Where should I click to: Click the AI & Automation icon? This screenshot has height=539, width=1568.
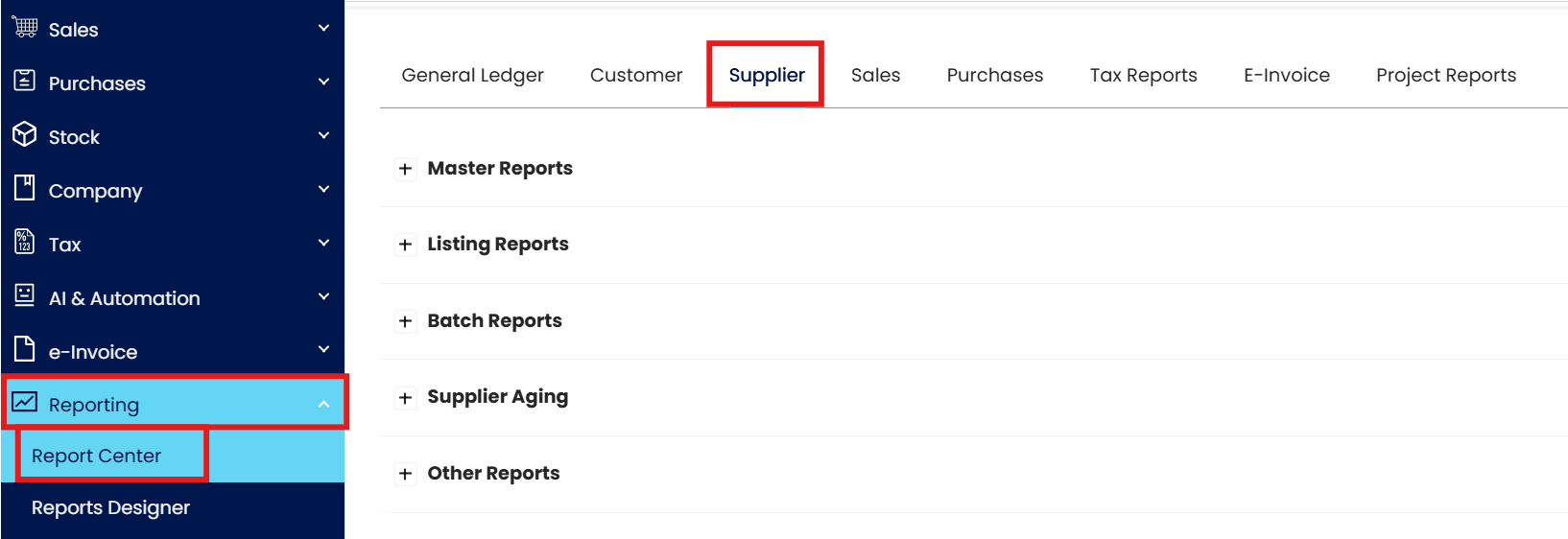[x=25, y=295]
